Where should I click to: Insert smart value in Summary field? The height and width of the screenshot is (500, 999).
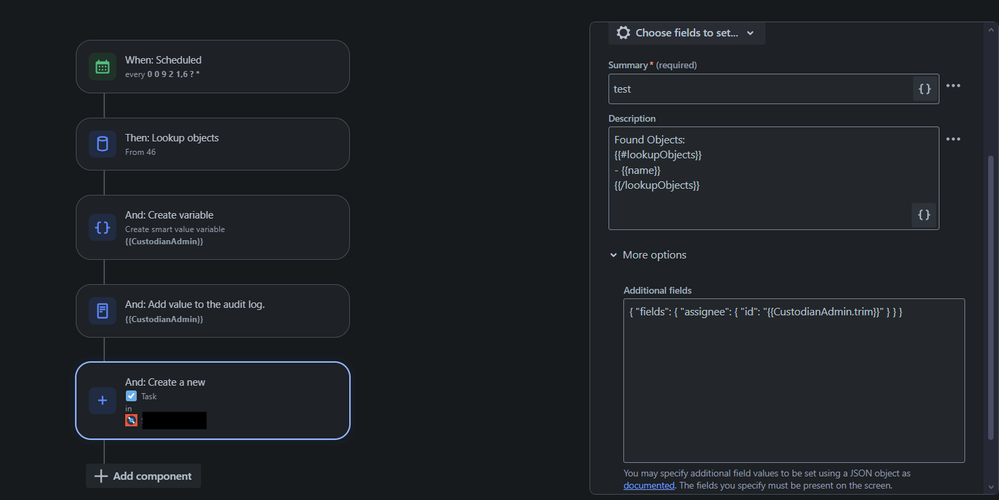(x=924, y=89)
